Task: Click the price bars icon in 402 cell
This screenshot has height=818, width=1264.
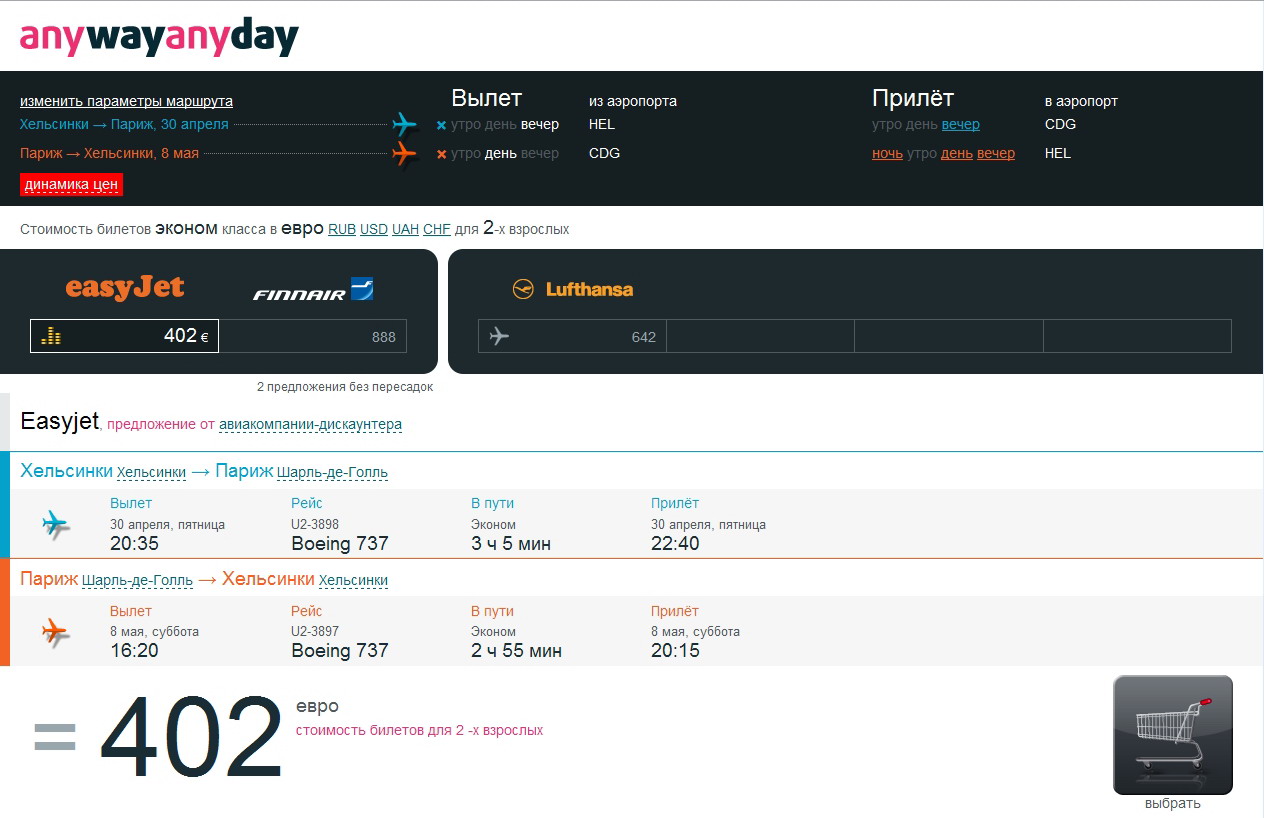Action: click(x=51, y=337)
